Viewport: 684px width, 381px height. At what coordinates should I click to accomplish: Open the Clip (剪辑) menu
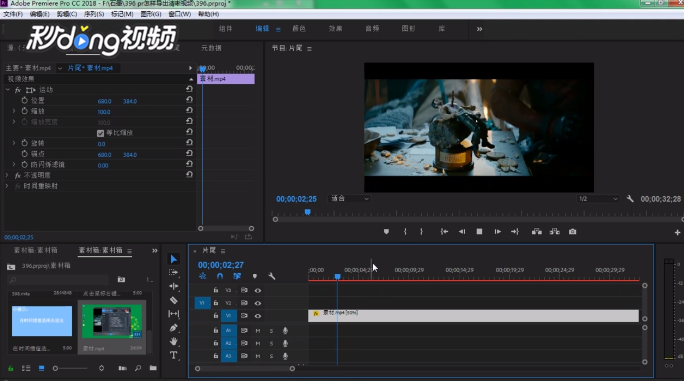click(67, 14)
